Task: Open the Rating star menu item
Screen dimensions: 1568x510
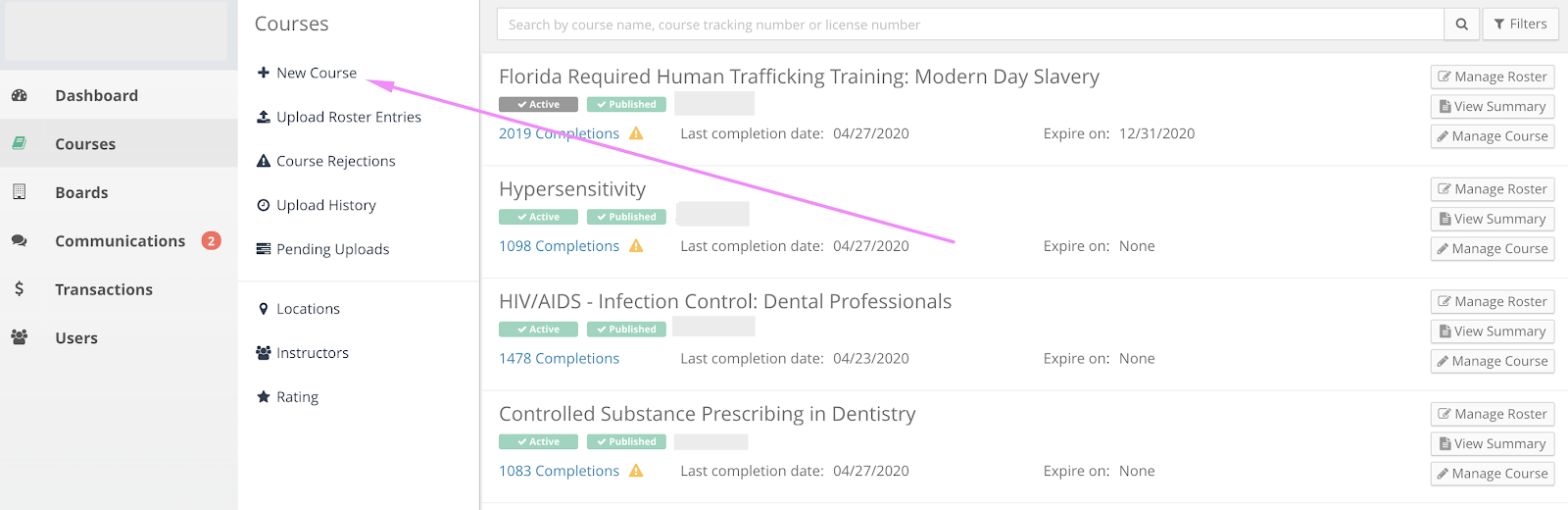Action: pos(288,397)
